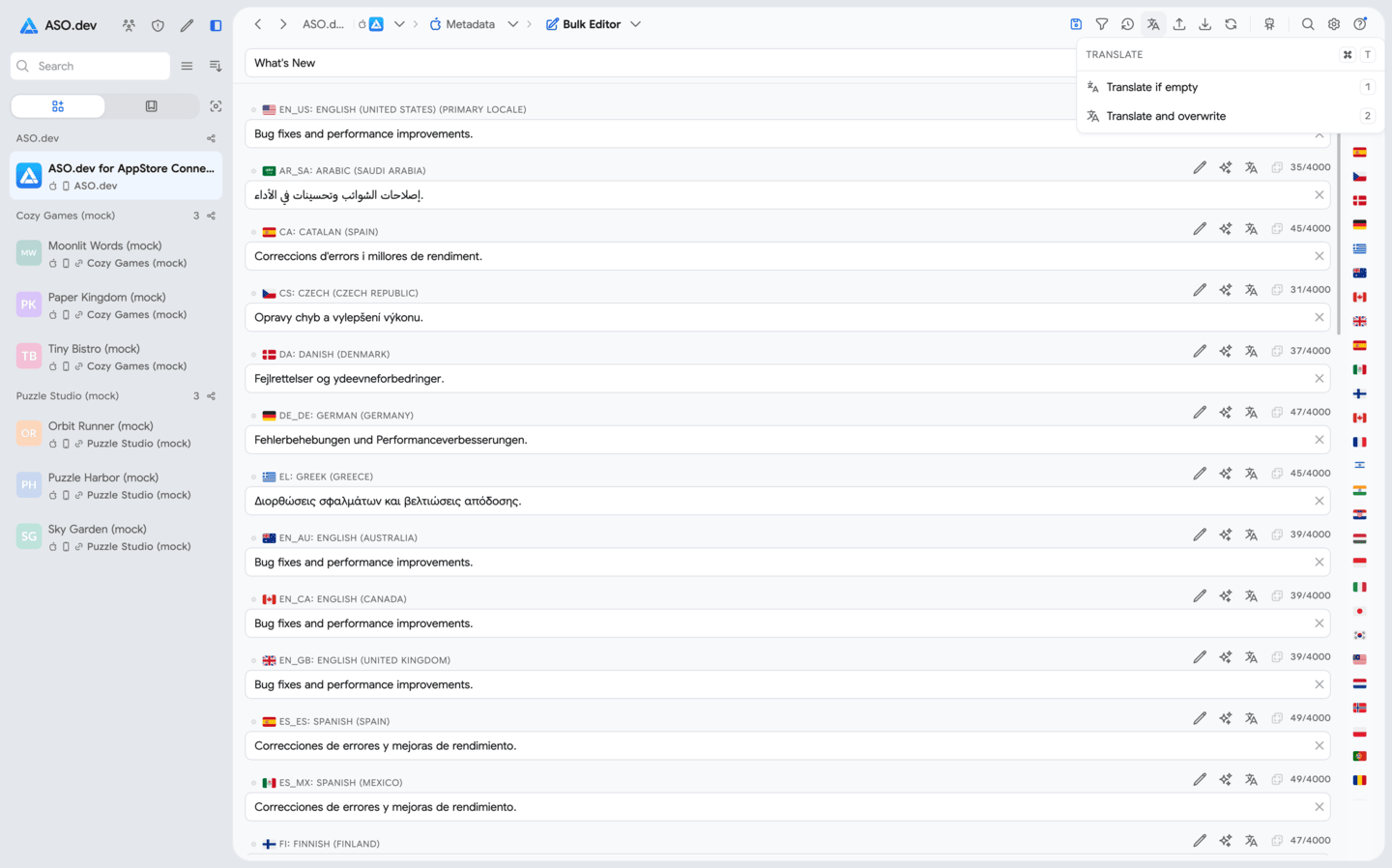
Task: Switch to the apps grid view in sidebar
Action: (x=58, y=106)
